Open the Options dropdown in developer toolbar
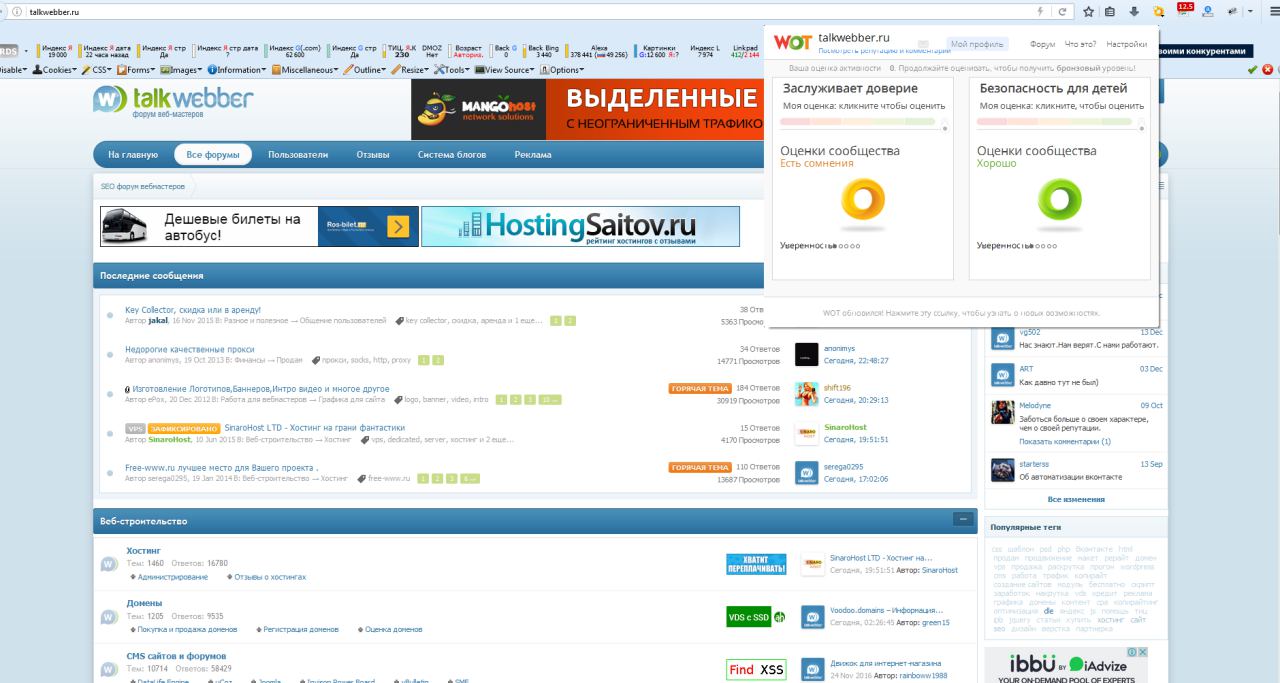The image size is (1280, 683). [563, 70]
